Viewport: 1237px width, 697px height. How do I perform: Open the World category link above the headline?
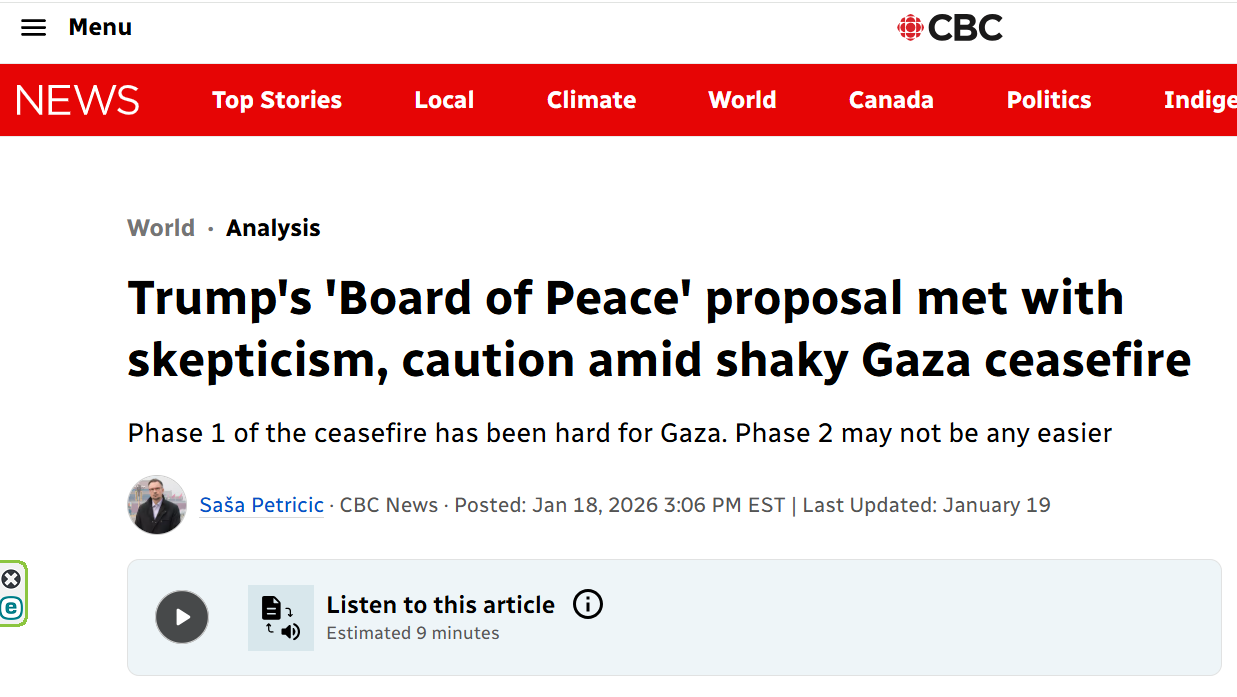pyautogui.click(x=160, y=228)
